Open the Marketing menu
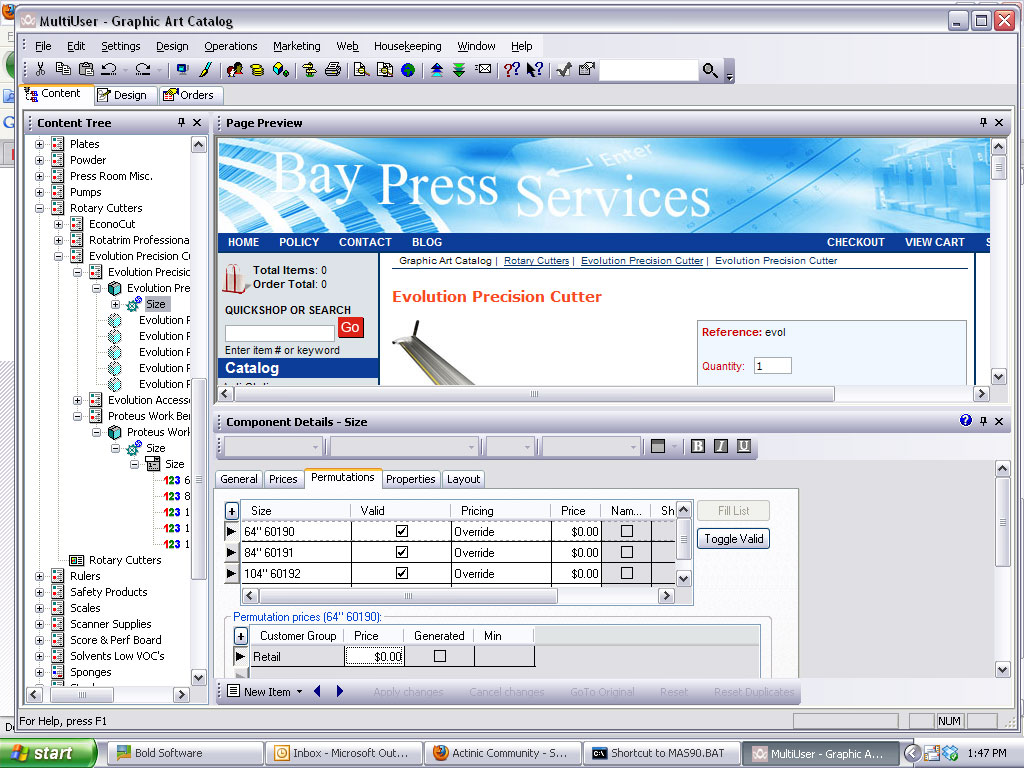The image size is (1024, 768). point(296,46)
